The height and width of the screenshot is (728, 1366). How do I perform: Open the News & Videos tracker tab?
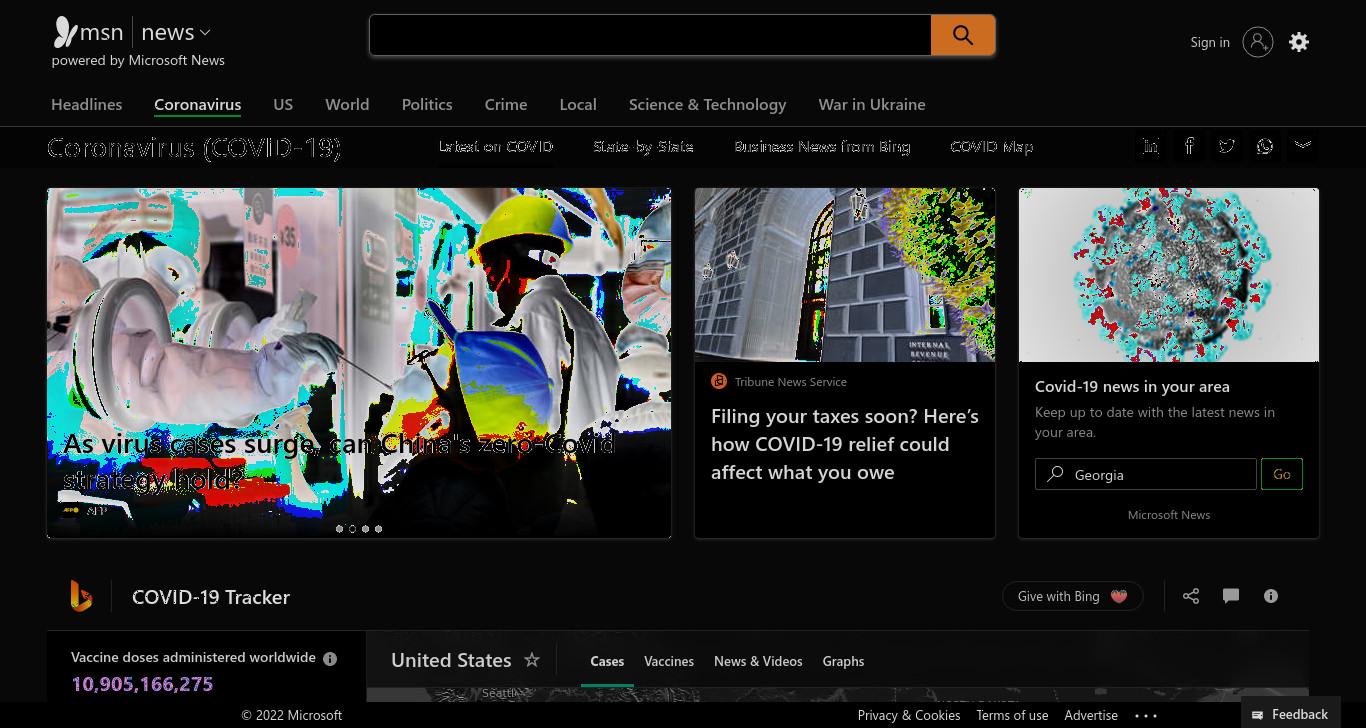[x=758, y=661]
